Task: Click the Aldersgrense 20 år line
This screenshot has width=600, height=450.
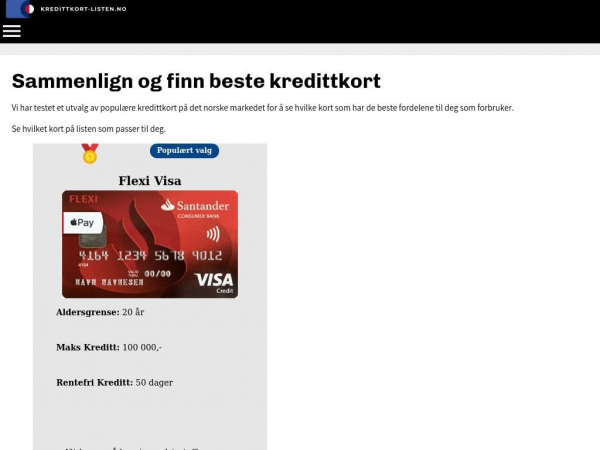Action: point(100,312)
